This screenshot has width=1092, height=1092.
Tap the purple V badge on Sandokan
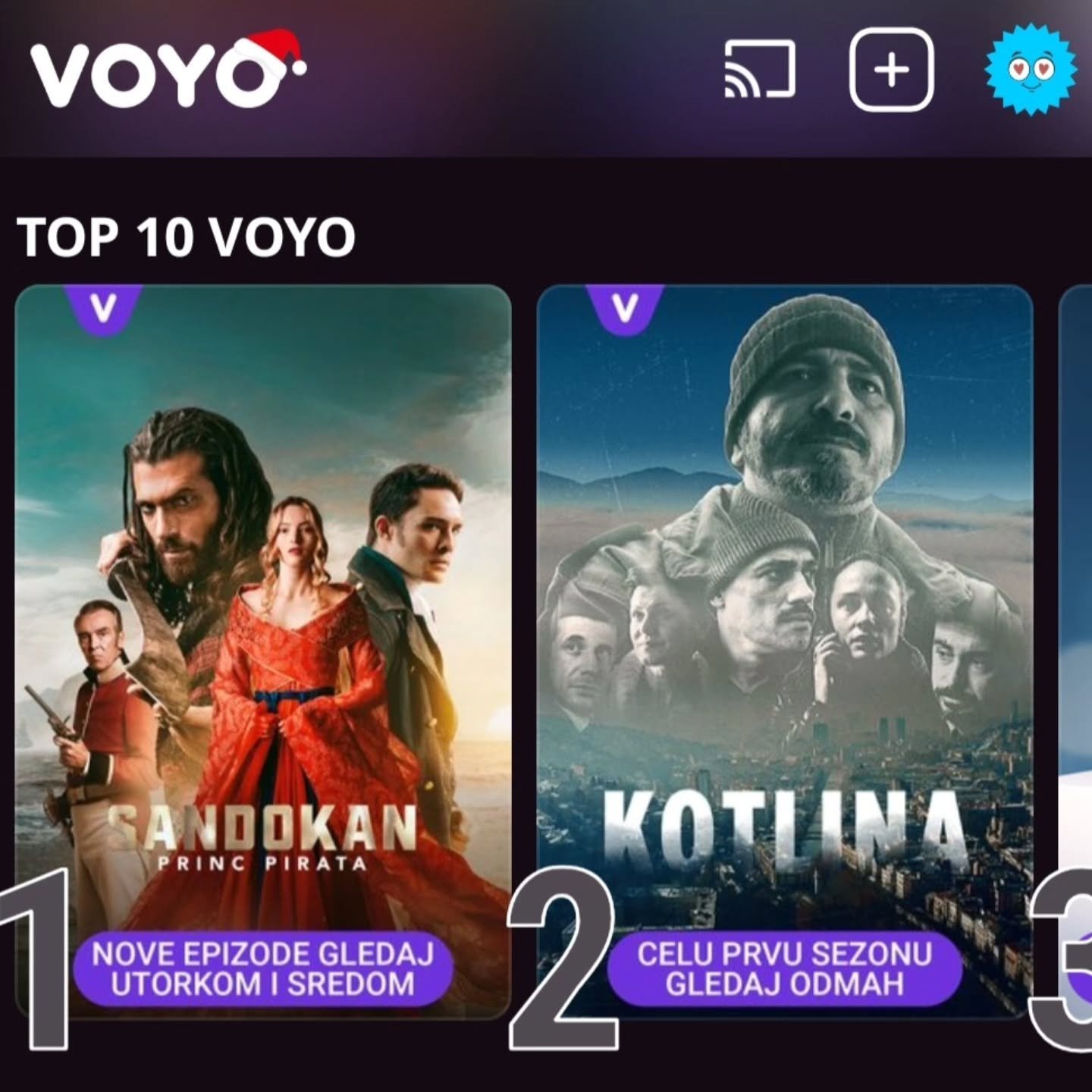[x=103, y=308]
